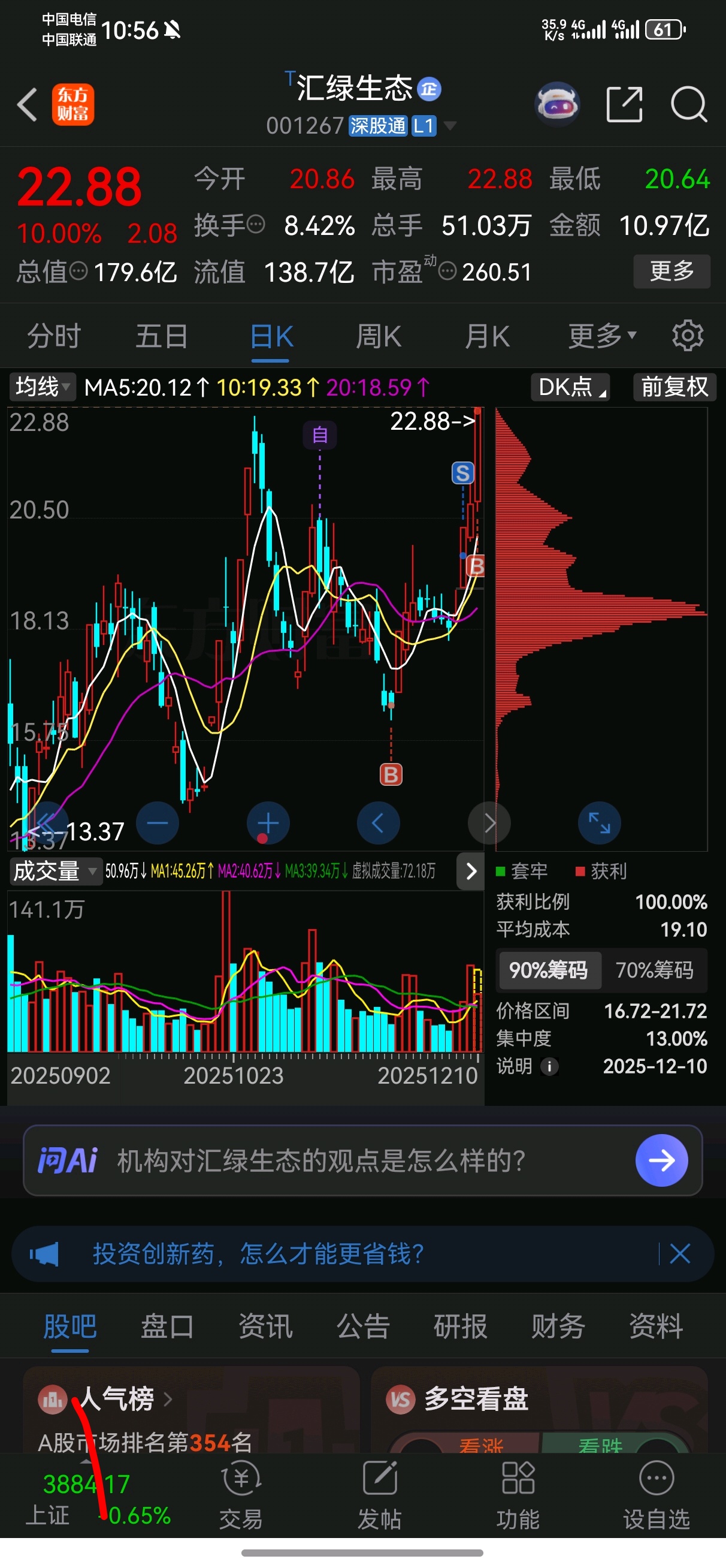Screen dimensions: 726x1568
Task: Tap the volume bar chart area
Action: pyautogui.click(x=244, y=972)
